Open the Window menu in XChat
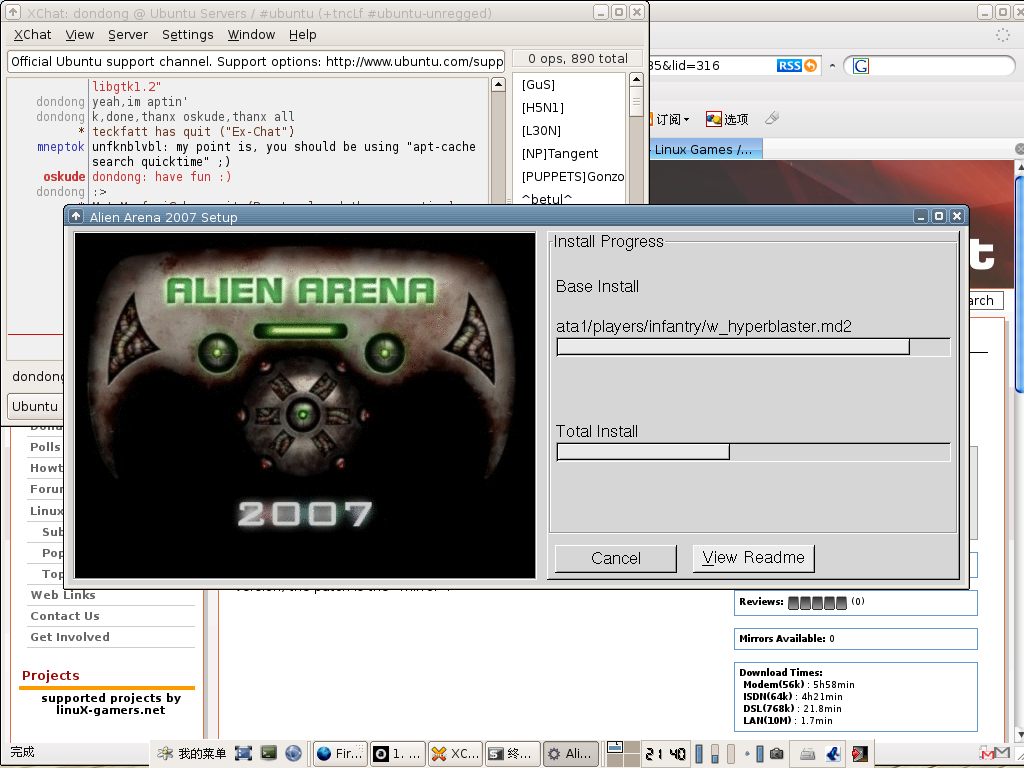Image resolution: width=1024 pixels, height=768 pixels. [x=251, y=35]
